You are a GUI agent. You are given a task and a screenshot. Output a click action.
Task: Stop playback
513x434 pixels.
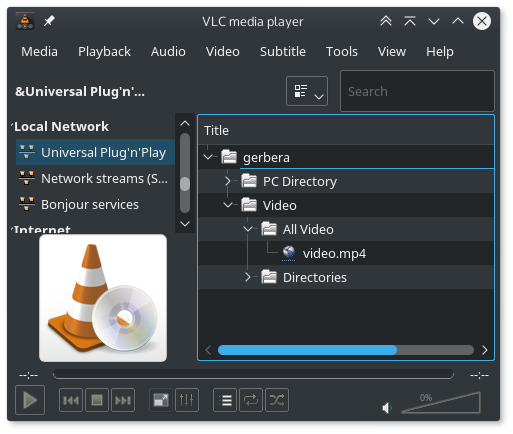click(x=97, y=400)
